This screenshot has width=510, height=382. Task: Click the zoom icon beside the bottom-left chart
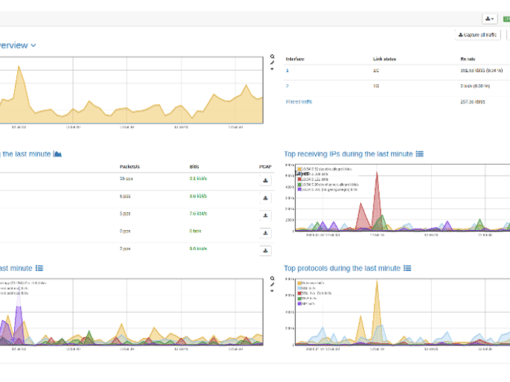272,278
